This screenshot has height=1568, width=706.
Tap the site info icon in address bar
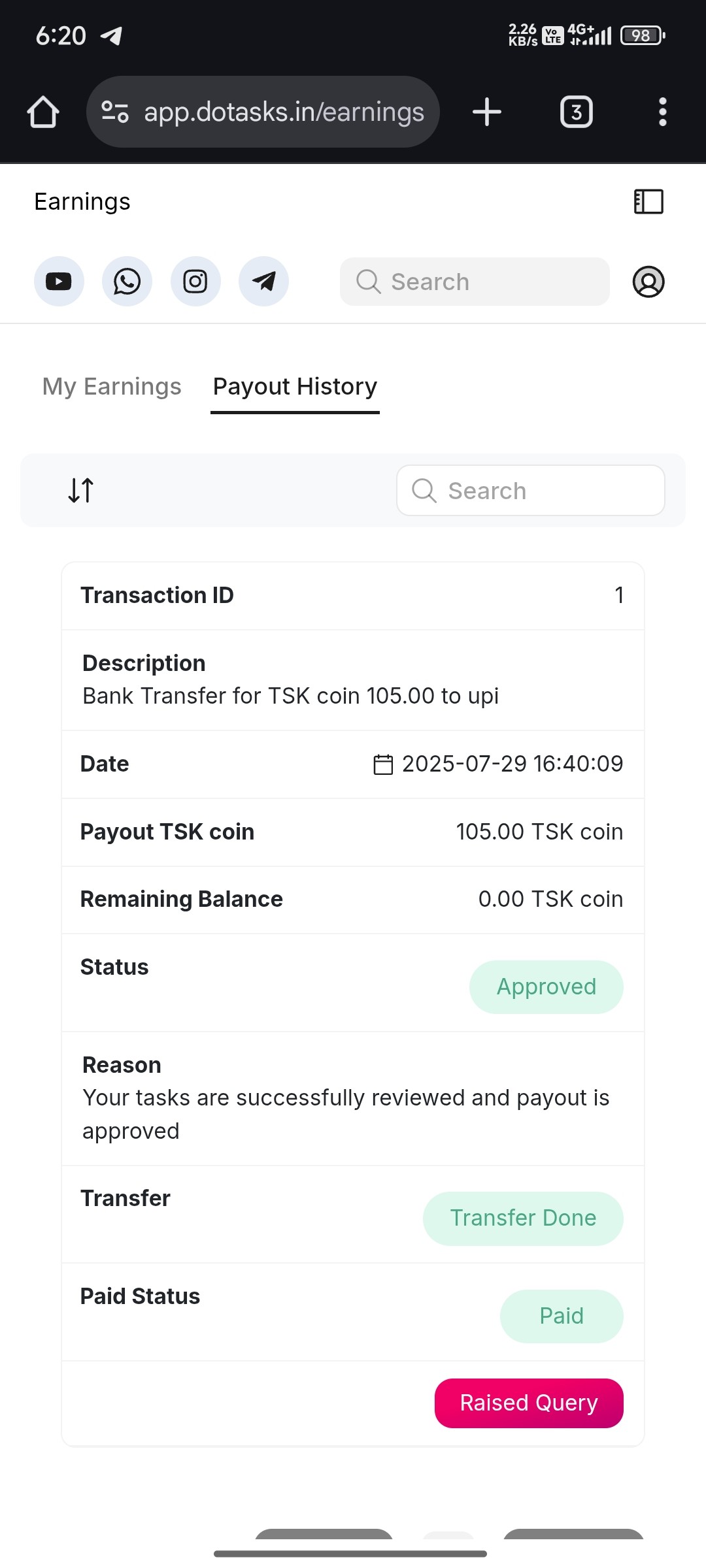(x=115, y=112)
